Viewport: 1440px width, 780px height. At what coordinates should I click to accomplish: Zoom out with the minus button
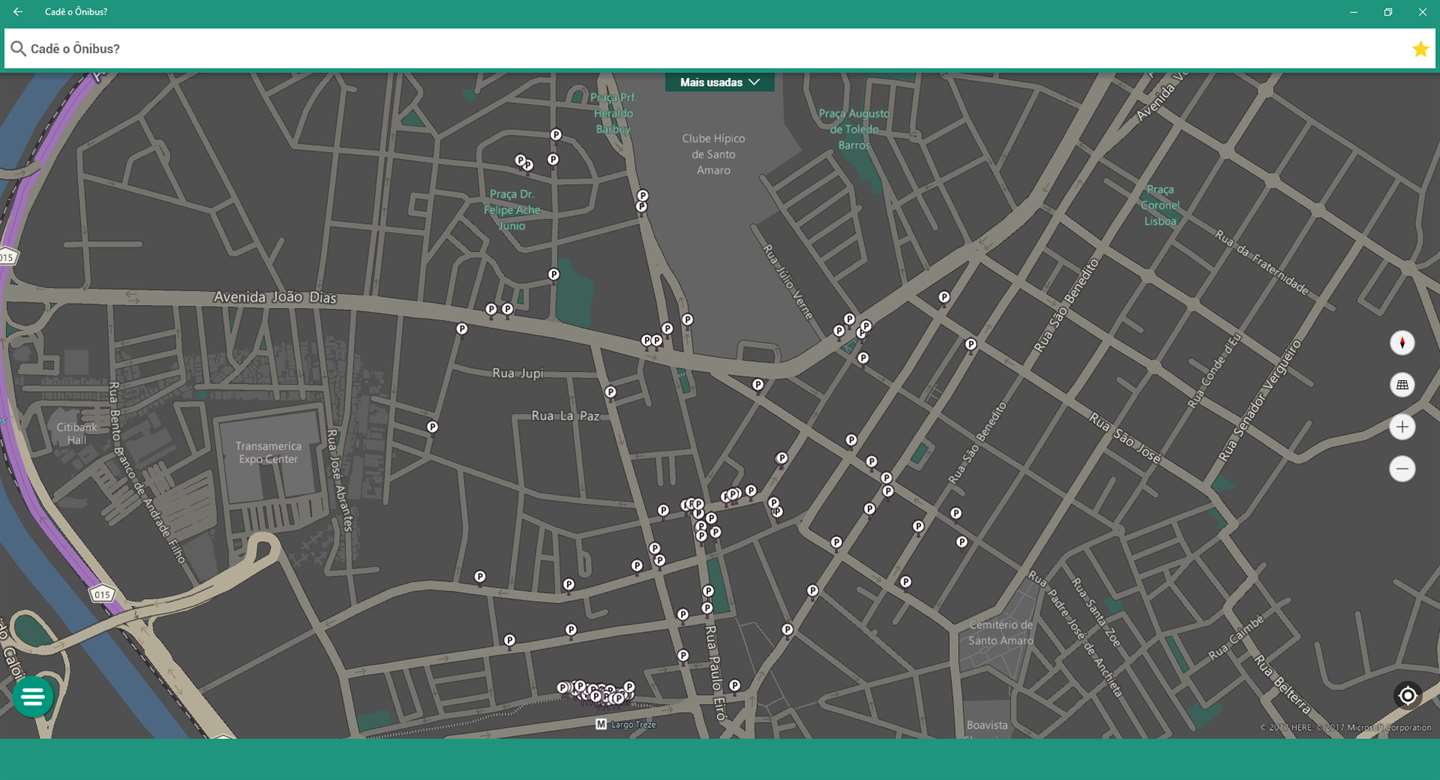point(1402,469)
